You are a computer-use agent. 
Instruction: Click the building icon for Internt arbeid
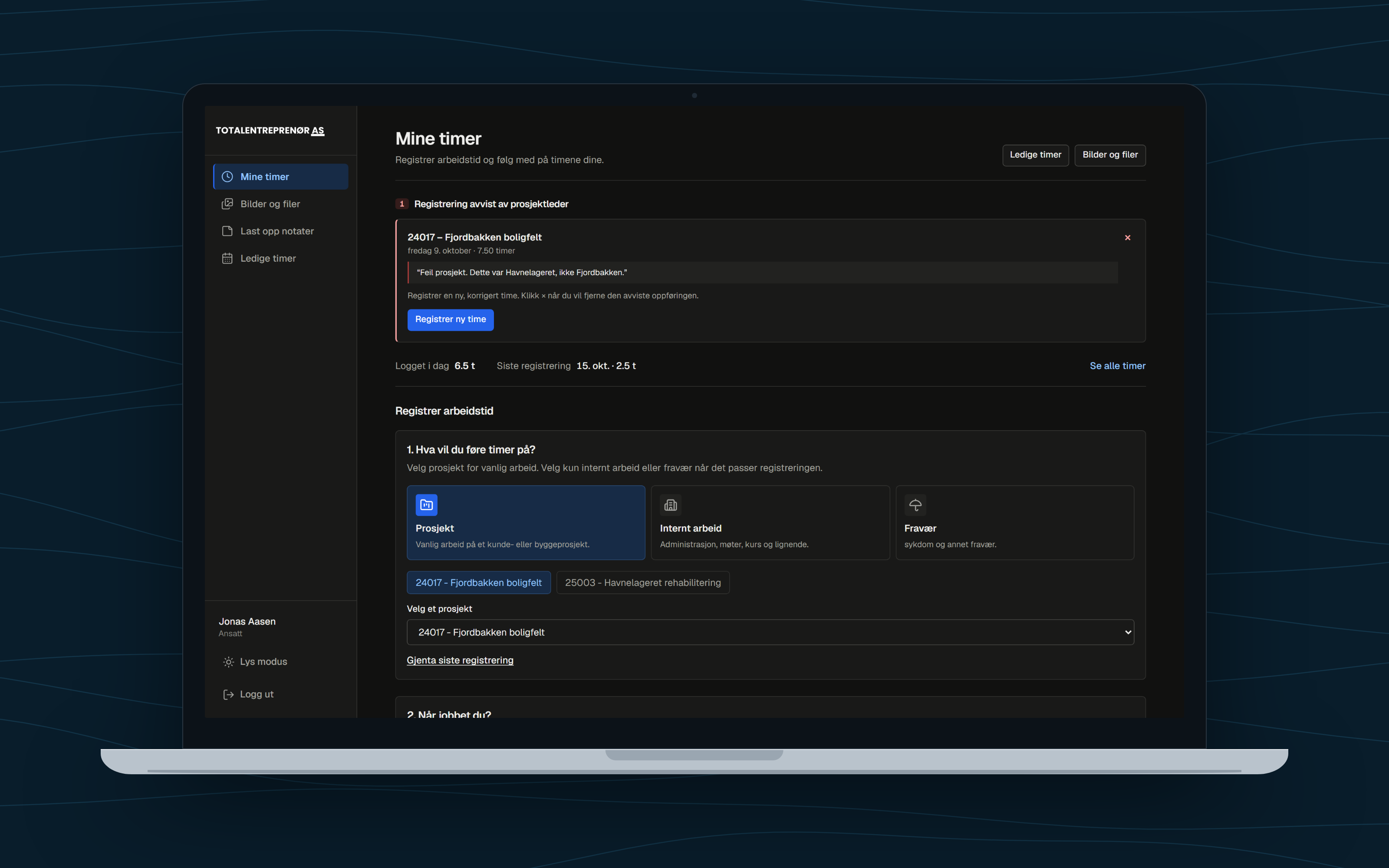(x=670, y=505)
